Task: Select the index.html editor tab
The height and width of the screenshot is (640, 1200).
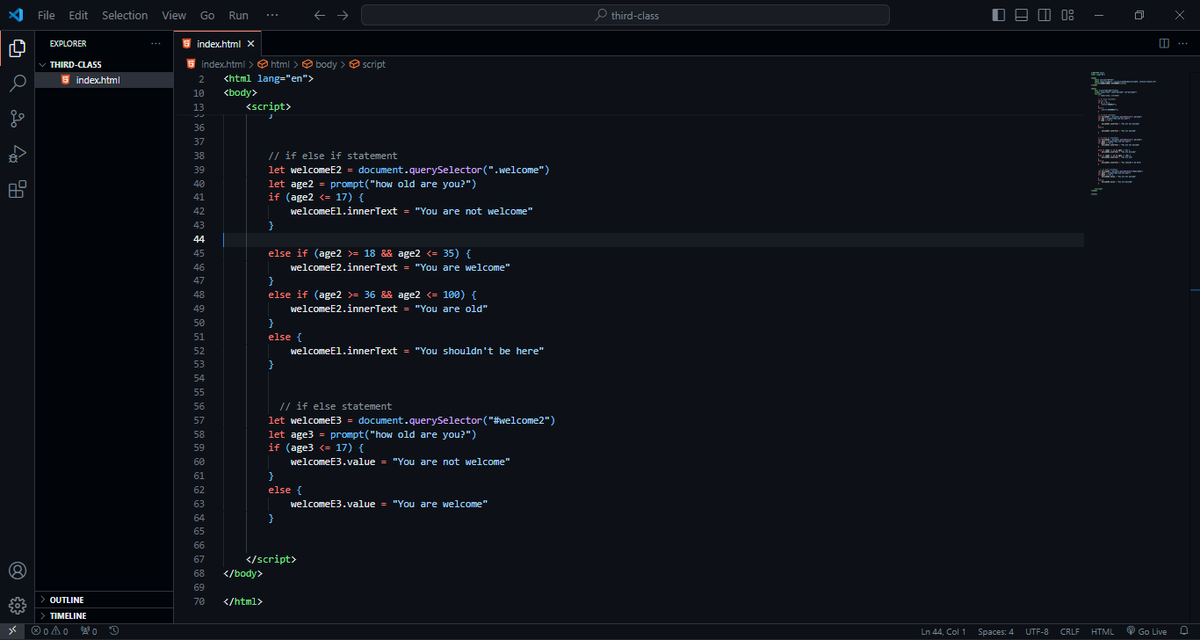Action: pos(218,44)
